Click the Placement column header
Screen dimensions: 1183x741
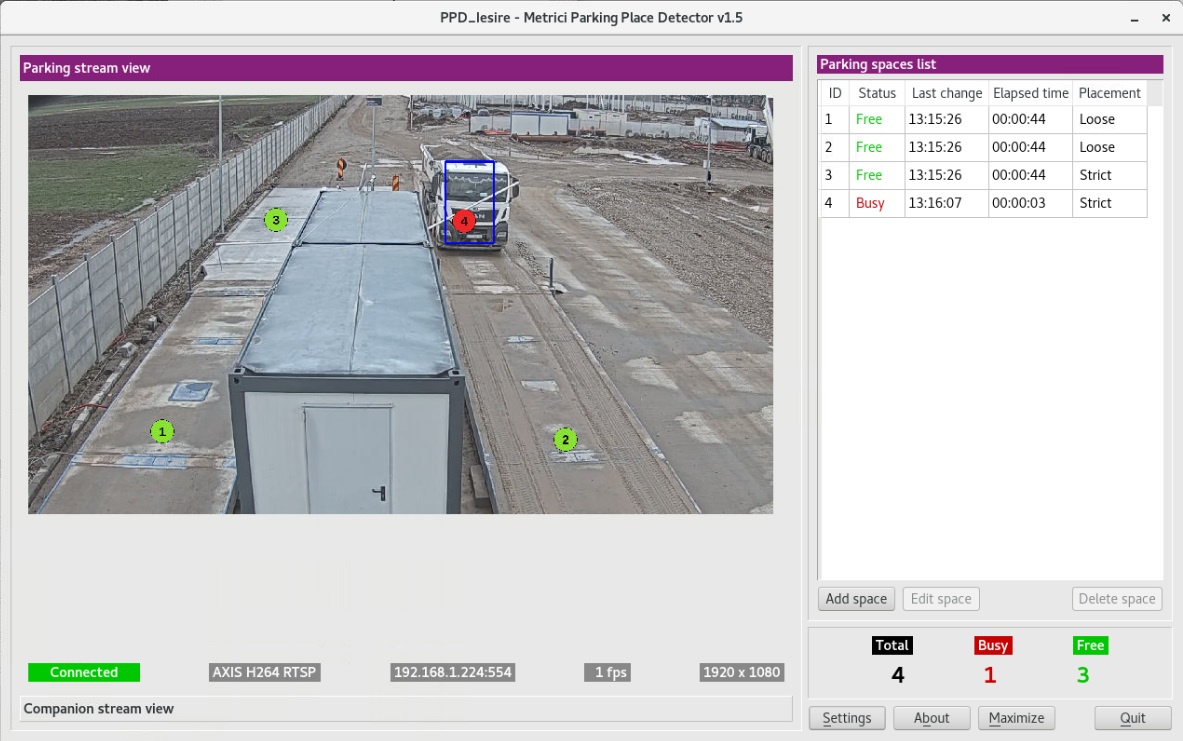(x=1109, y=93)
